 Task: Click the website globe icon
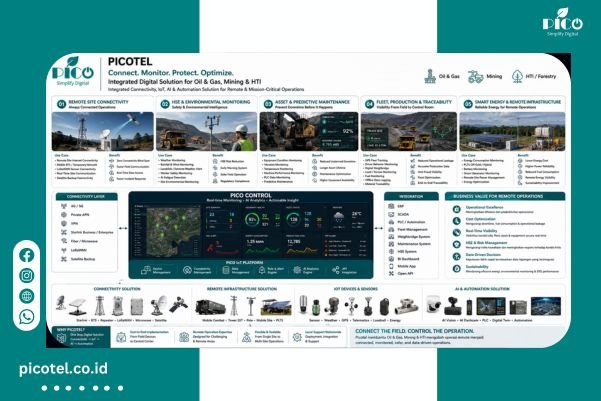26,296
